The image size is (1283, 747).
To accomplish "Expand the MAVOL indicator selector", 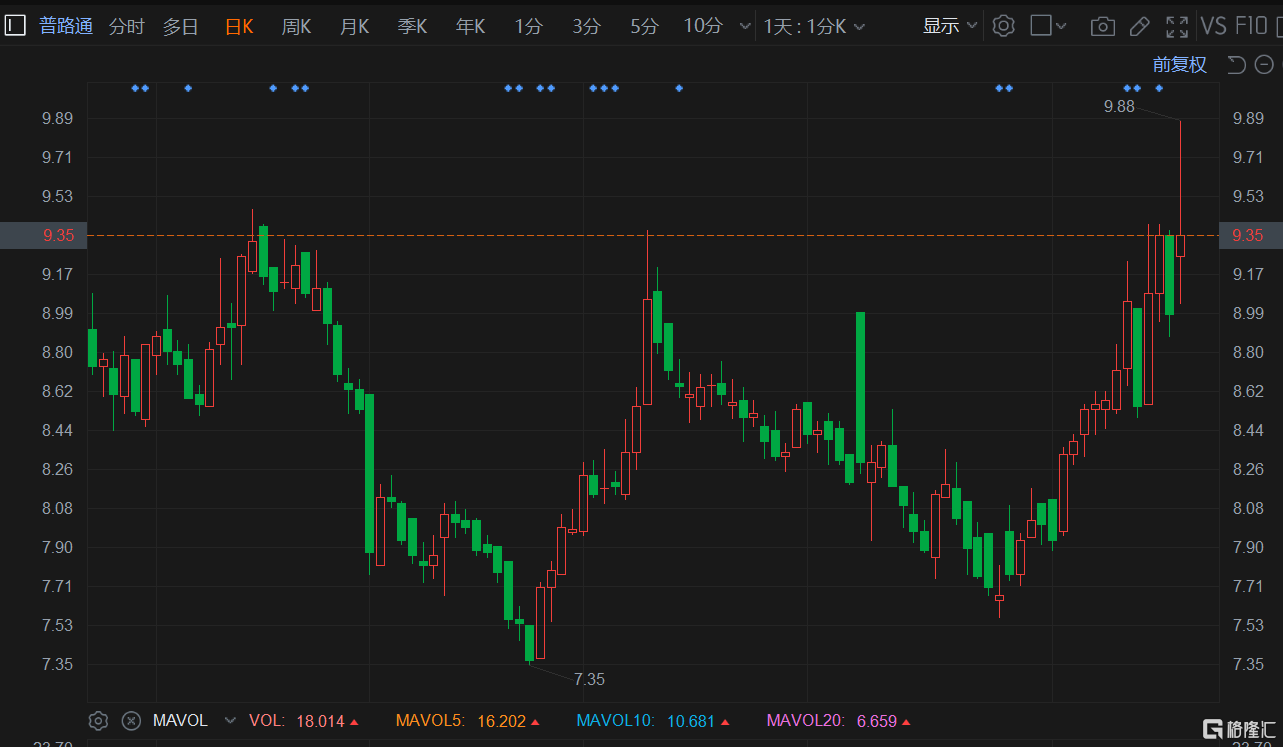I will (x=230, y=720).
